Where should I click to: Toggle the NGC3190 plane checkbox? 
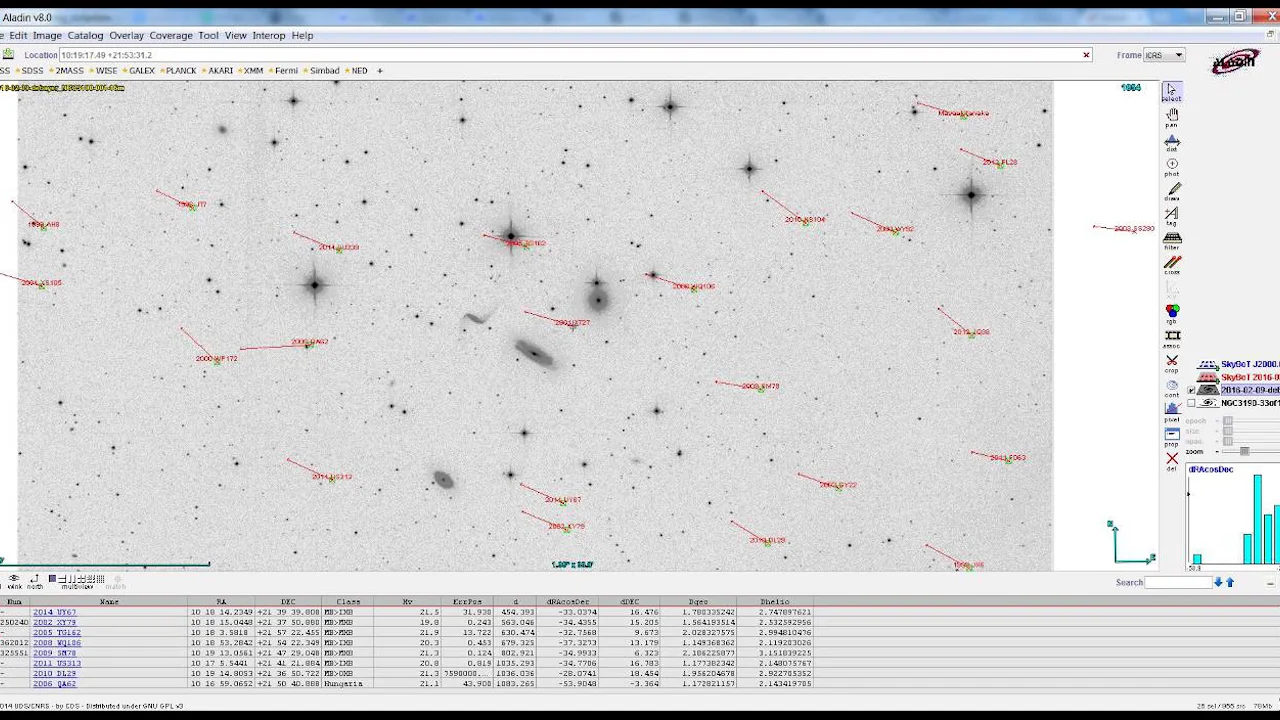[1191, 403]
